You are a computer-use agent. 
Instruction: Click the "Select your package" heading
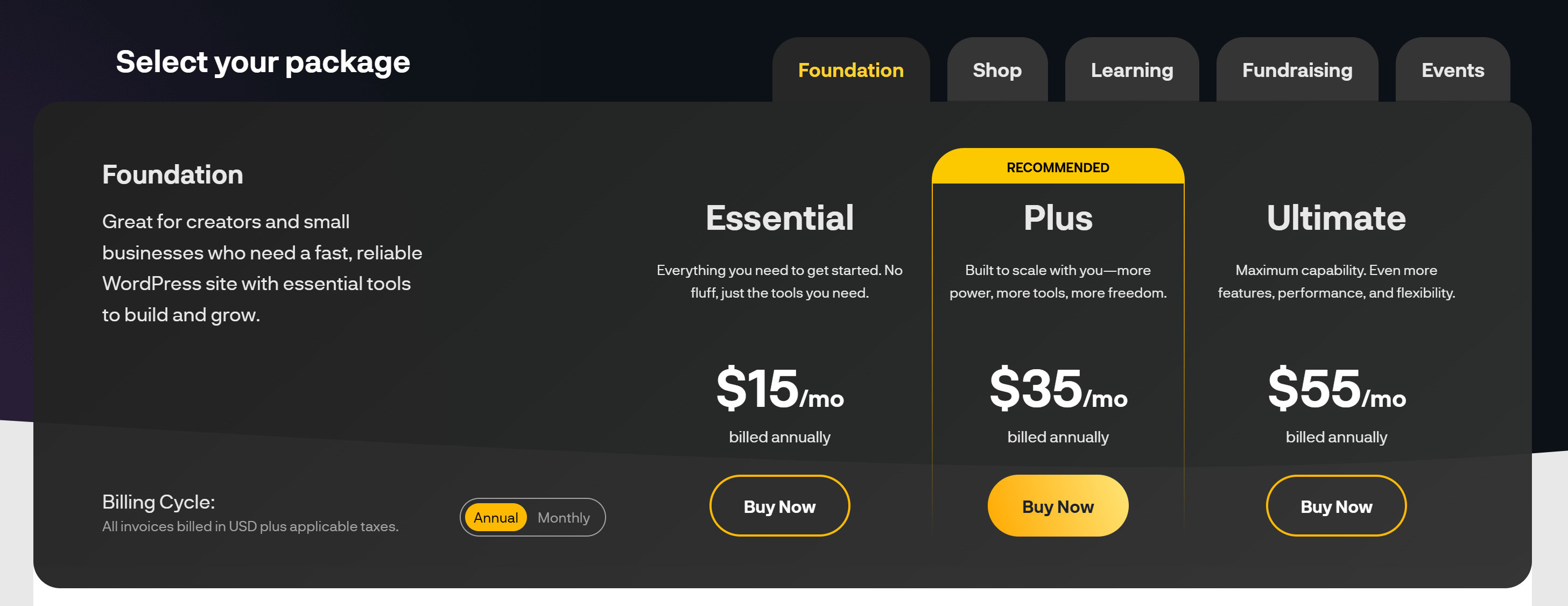(x=262, y=62)
